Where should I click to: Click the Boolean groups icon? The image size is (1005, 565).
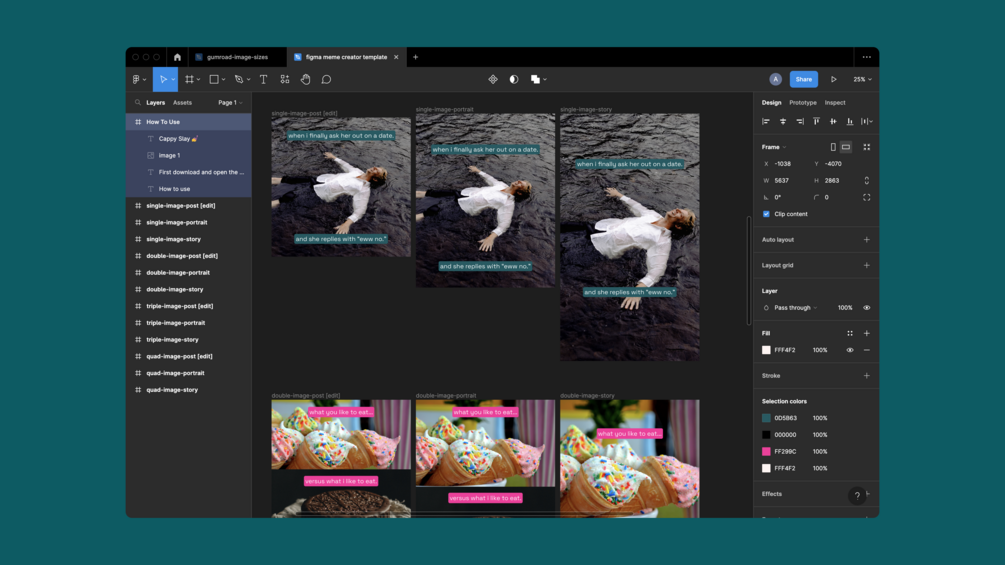535,79
